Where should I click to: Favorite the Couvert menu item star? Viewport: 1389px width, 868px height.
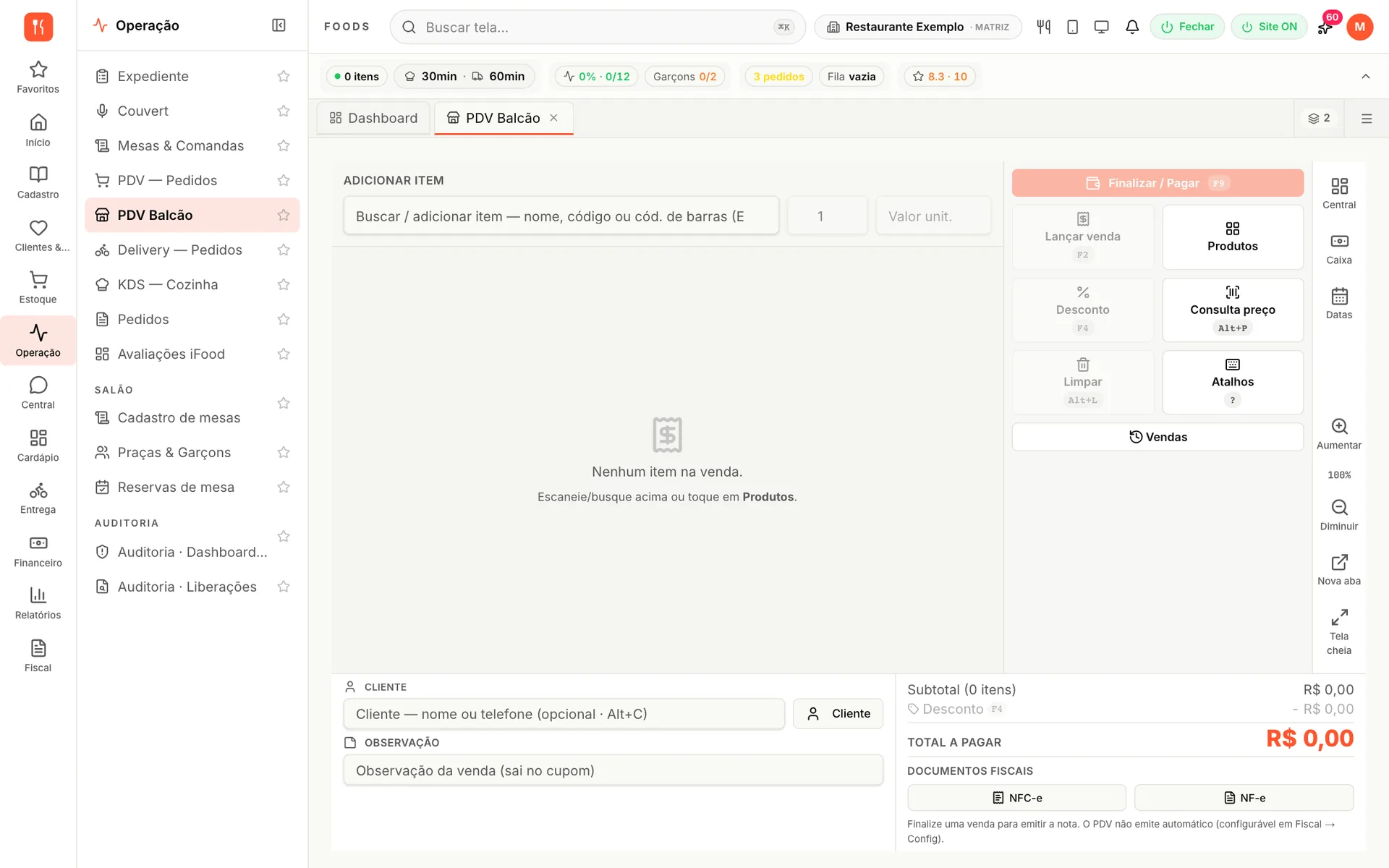coord(284,111)
